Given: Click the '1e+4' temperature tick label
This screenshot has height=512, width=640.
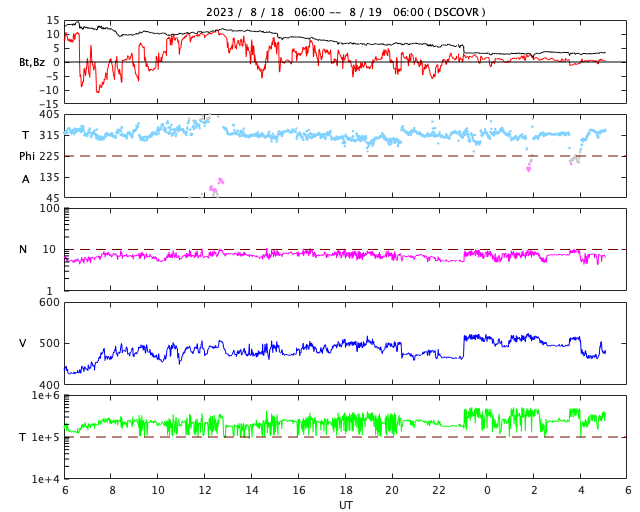Looking at the screenshot, I should tap(46, 479).
